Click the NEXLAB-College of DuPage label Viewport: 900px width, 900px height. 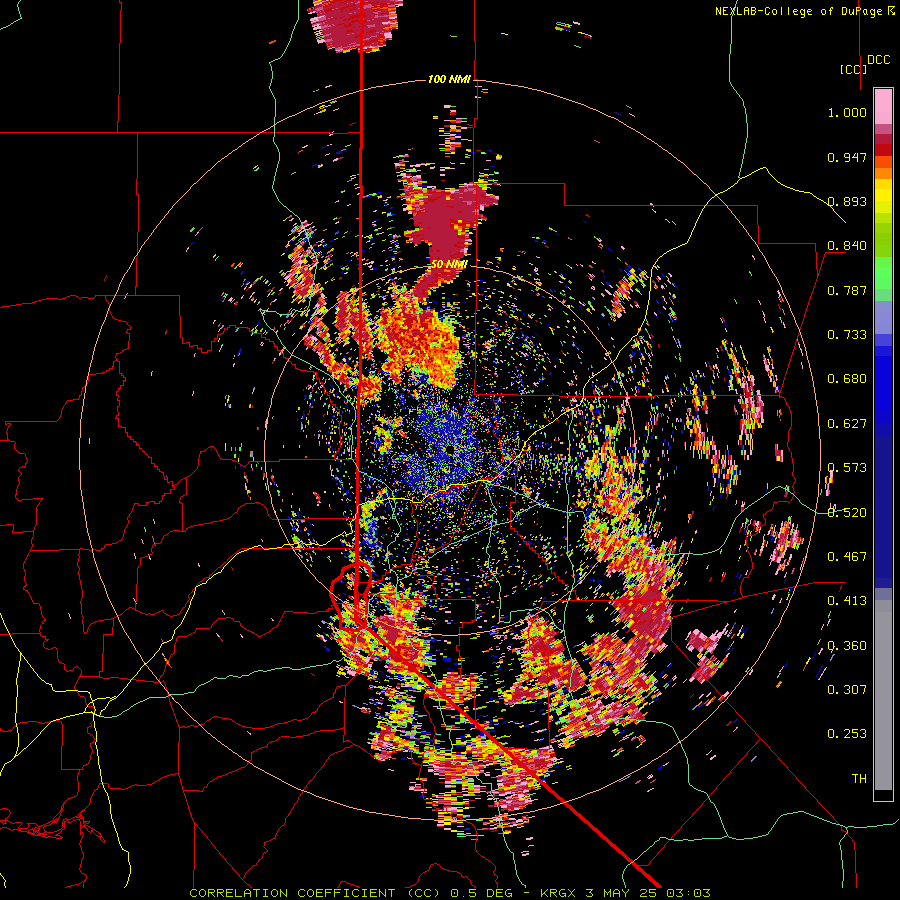point(798,11)
